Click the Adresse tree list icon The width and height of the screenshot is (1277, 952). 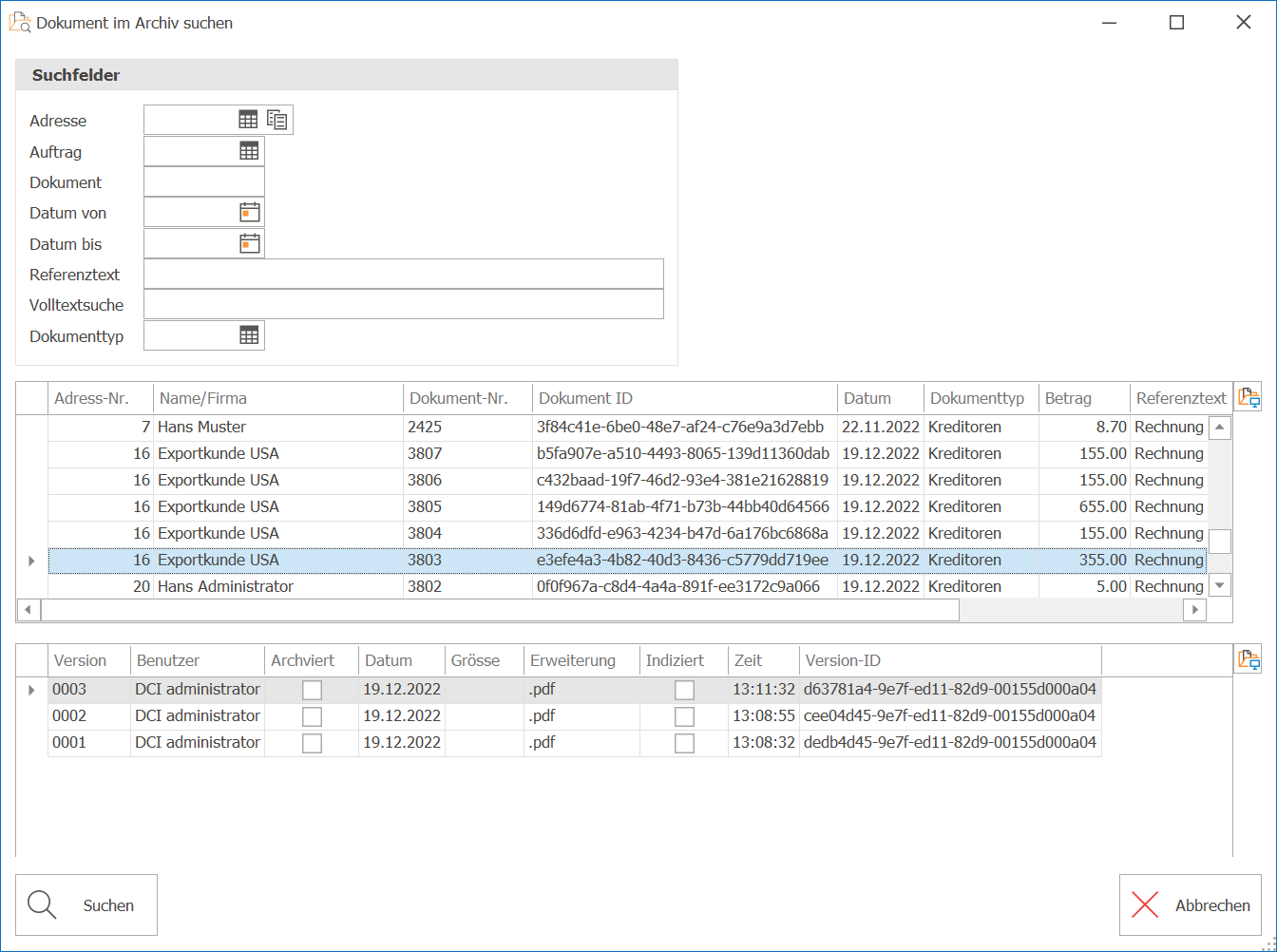[277, 120]
